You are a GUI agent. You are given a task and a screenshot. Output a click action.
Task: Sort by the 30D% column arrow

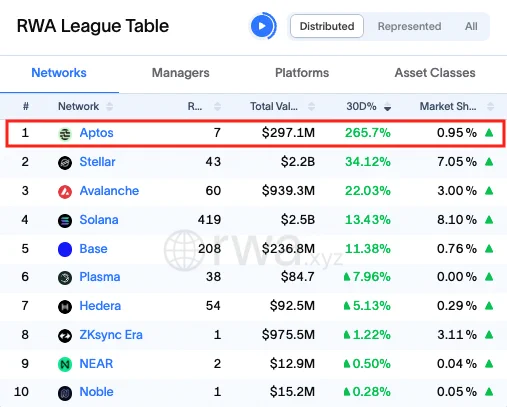[387, 107]
